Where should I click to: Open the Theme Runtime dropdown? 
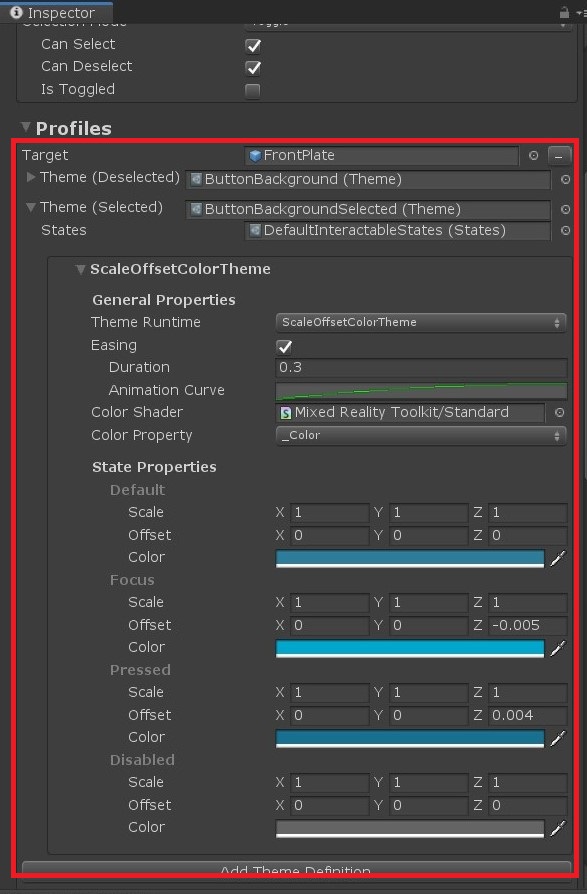[x=421, y=322]
